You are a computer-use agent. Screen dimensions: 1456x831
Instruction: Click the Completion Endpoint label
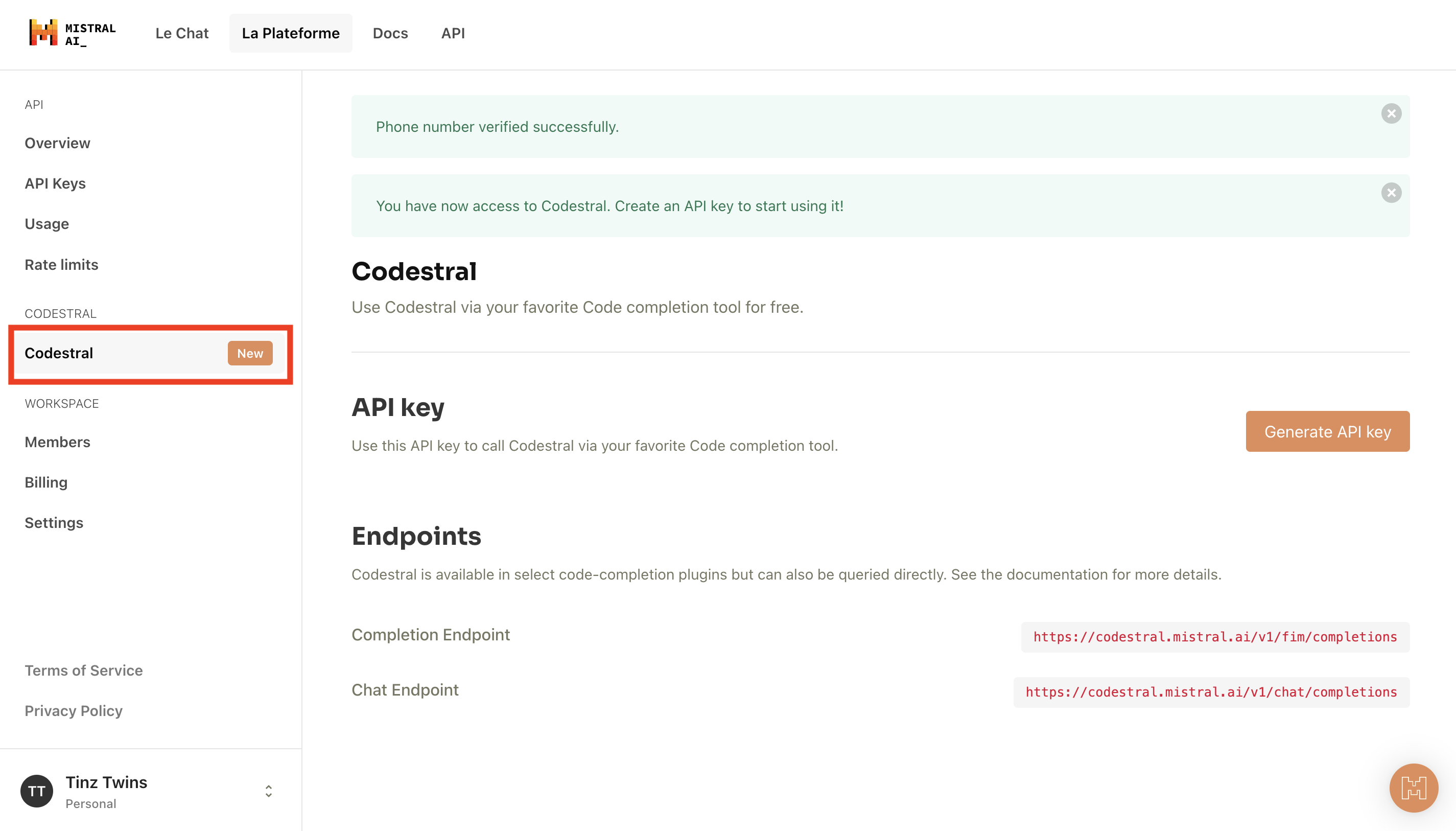pyautogui.click(x=431, y=635)
